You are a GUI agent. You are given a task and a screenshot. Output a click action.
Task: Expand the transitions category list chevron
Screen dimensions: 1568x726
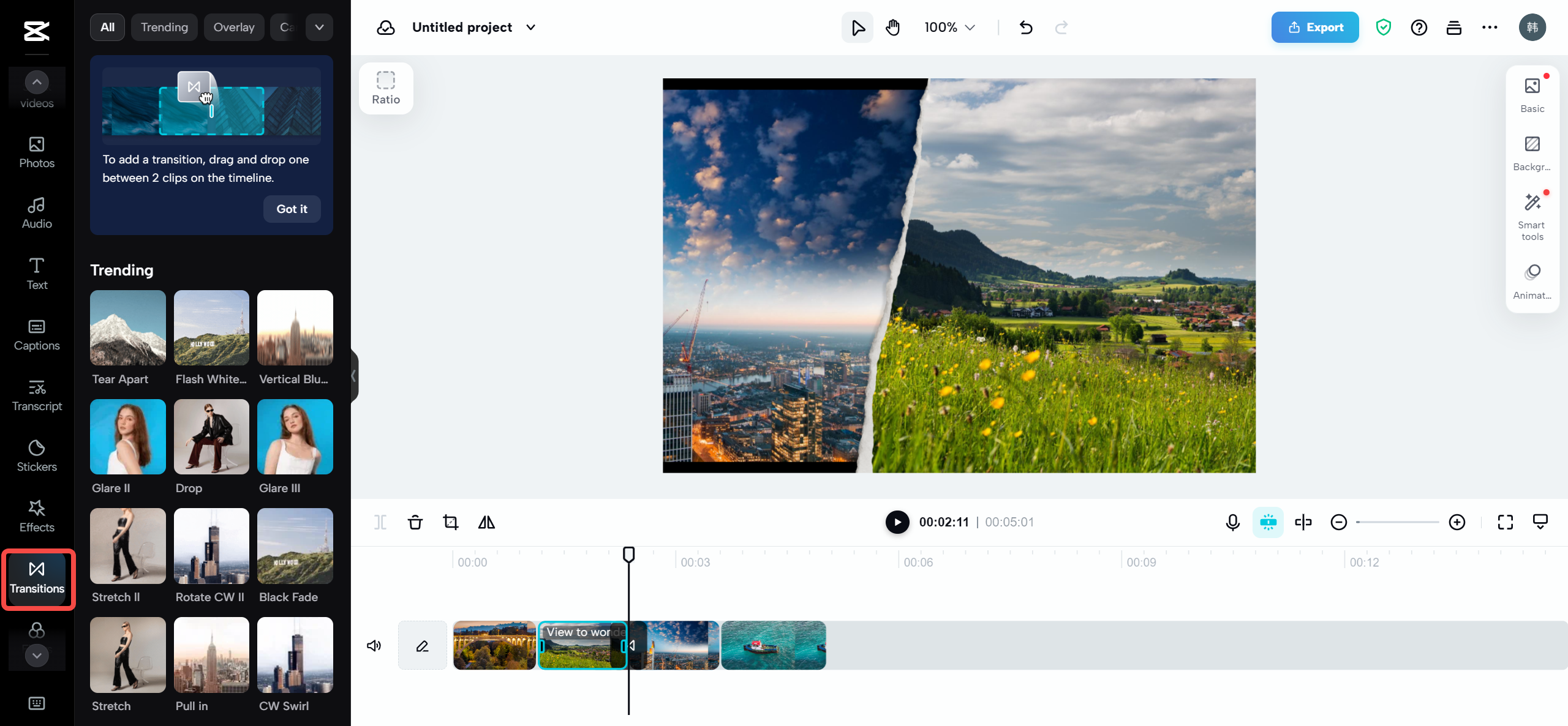click(x=318, y=27)
